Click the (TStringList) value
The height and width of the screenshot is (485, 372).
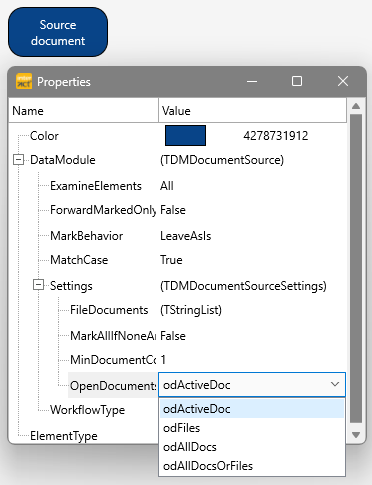[191, 310]
